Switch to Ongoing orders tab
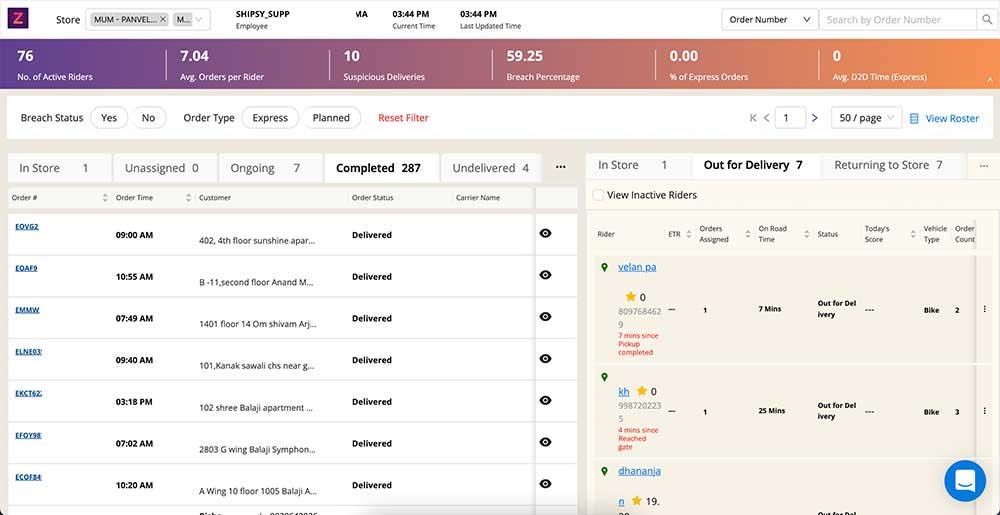This screenshot has width=1000, height=515. [x=271, y=168]
